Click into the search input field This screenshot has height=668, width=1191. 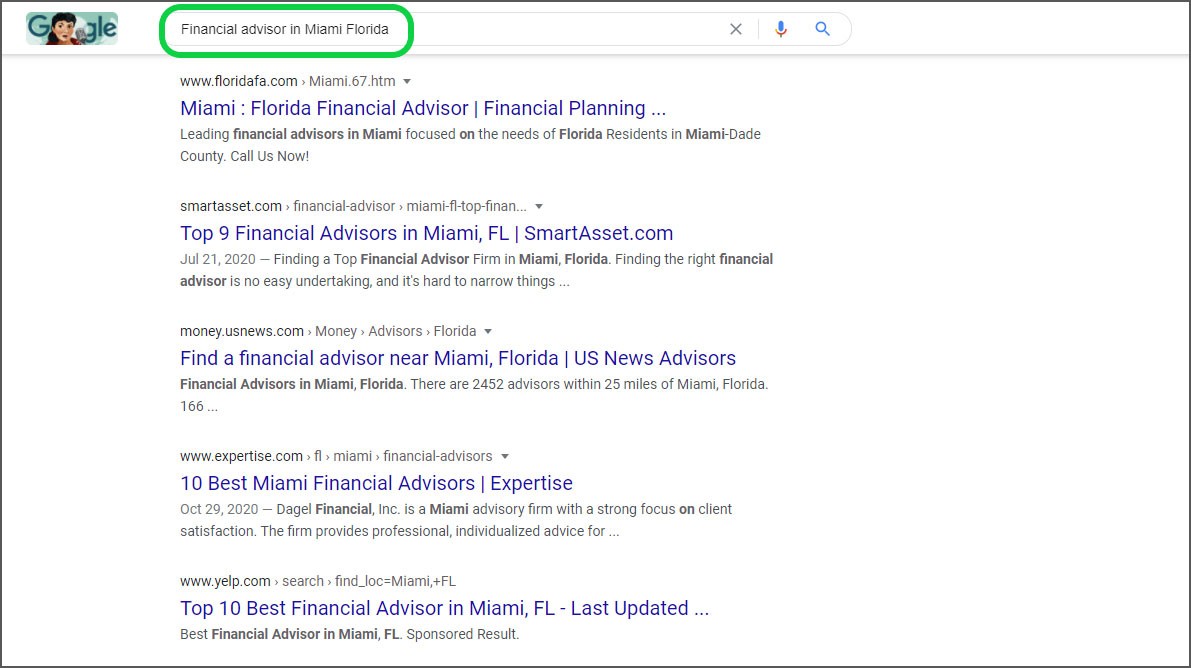click(500, 29)
